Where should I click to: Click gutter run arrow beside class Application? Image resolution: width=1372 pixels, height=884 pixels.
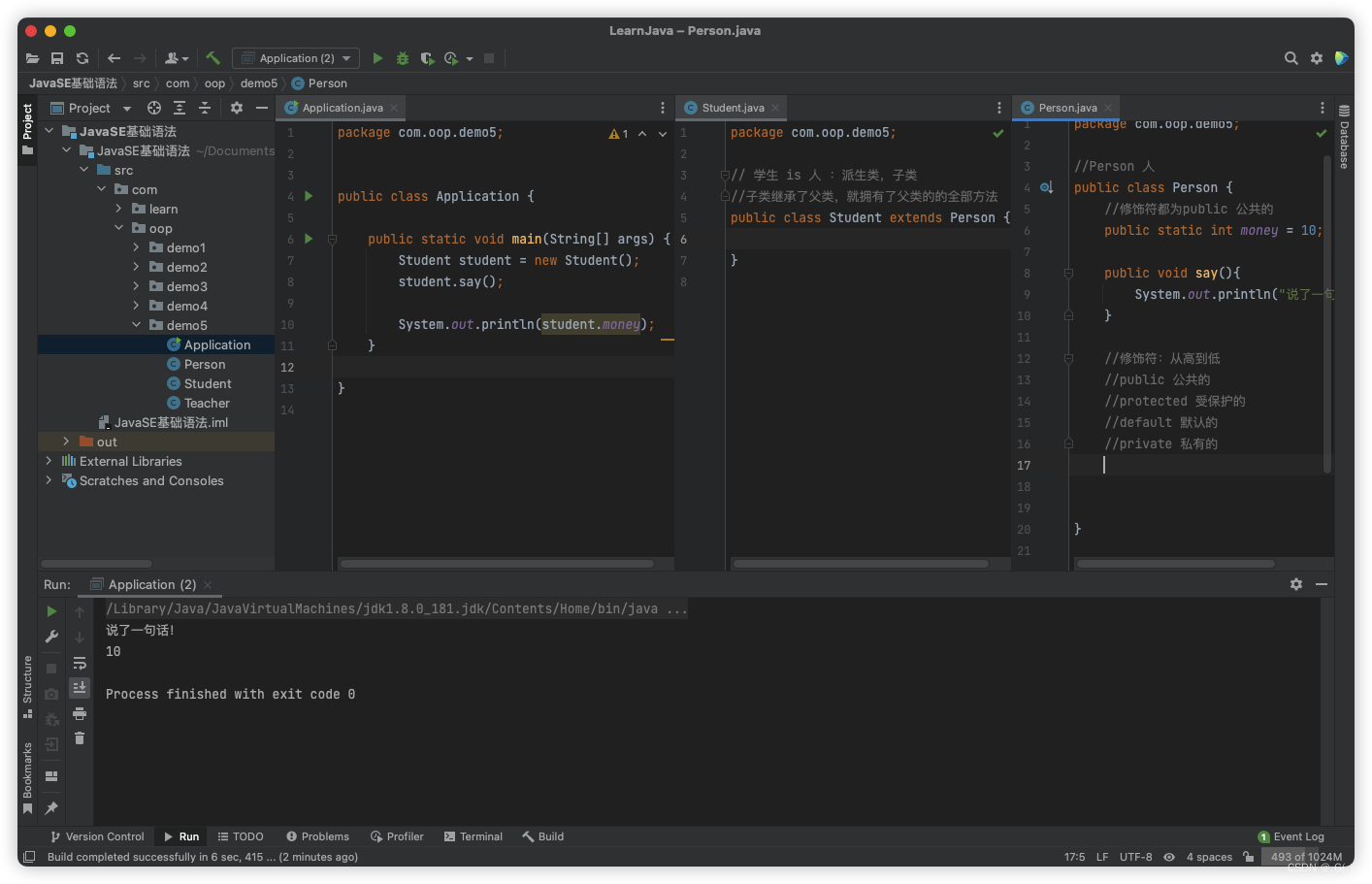[309, 196]
